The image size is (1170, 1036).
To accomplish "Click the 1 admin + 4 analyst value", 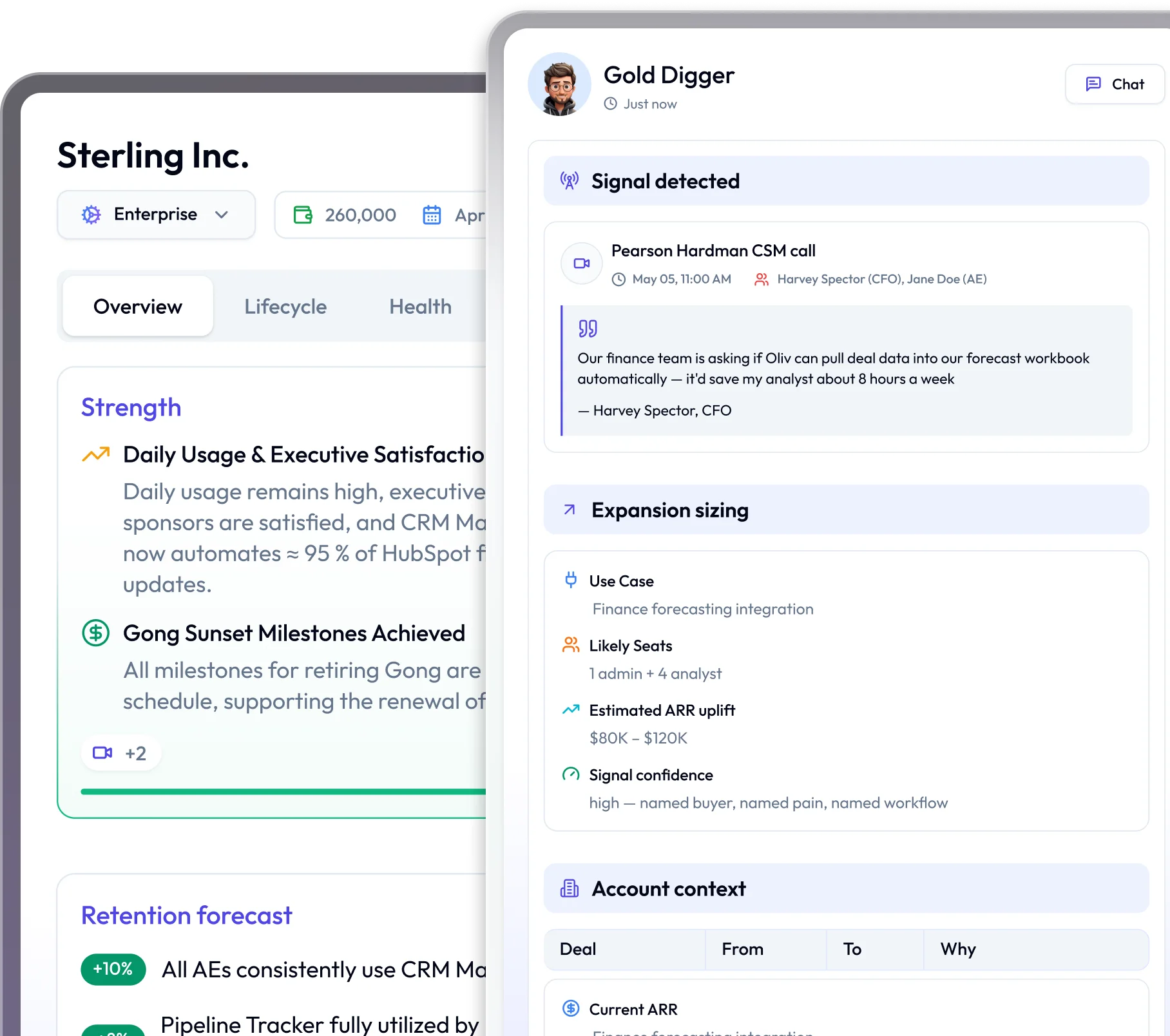I will coord(655,673).
